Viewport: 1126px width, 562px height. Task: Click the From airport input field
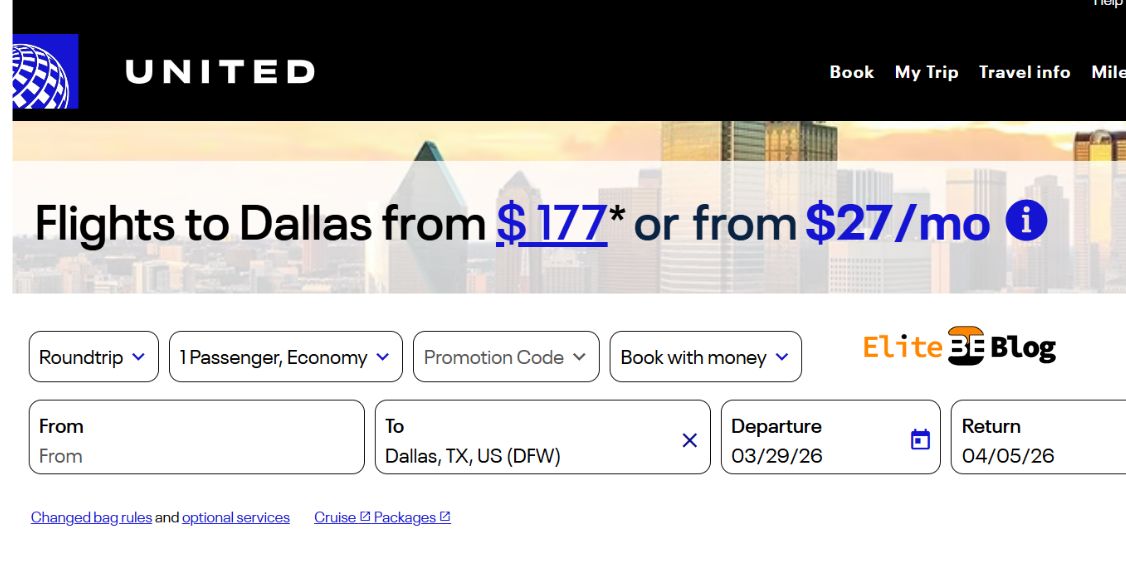(196, 456)
